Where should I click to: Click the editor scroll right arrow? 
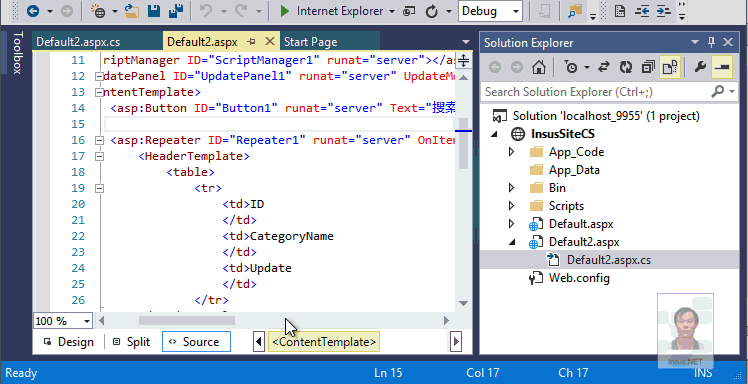tap(447, 321)
